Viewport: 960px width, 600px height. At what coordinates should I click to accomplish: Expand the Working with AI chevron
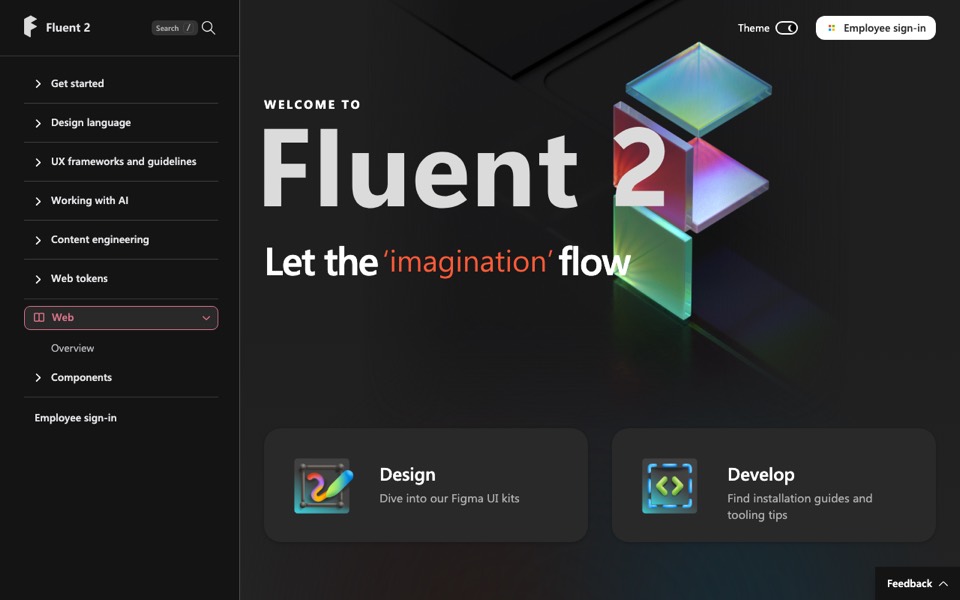[x=38, y=201]
